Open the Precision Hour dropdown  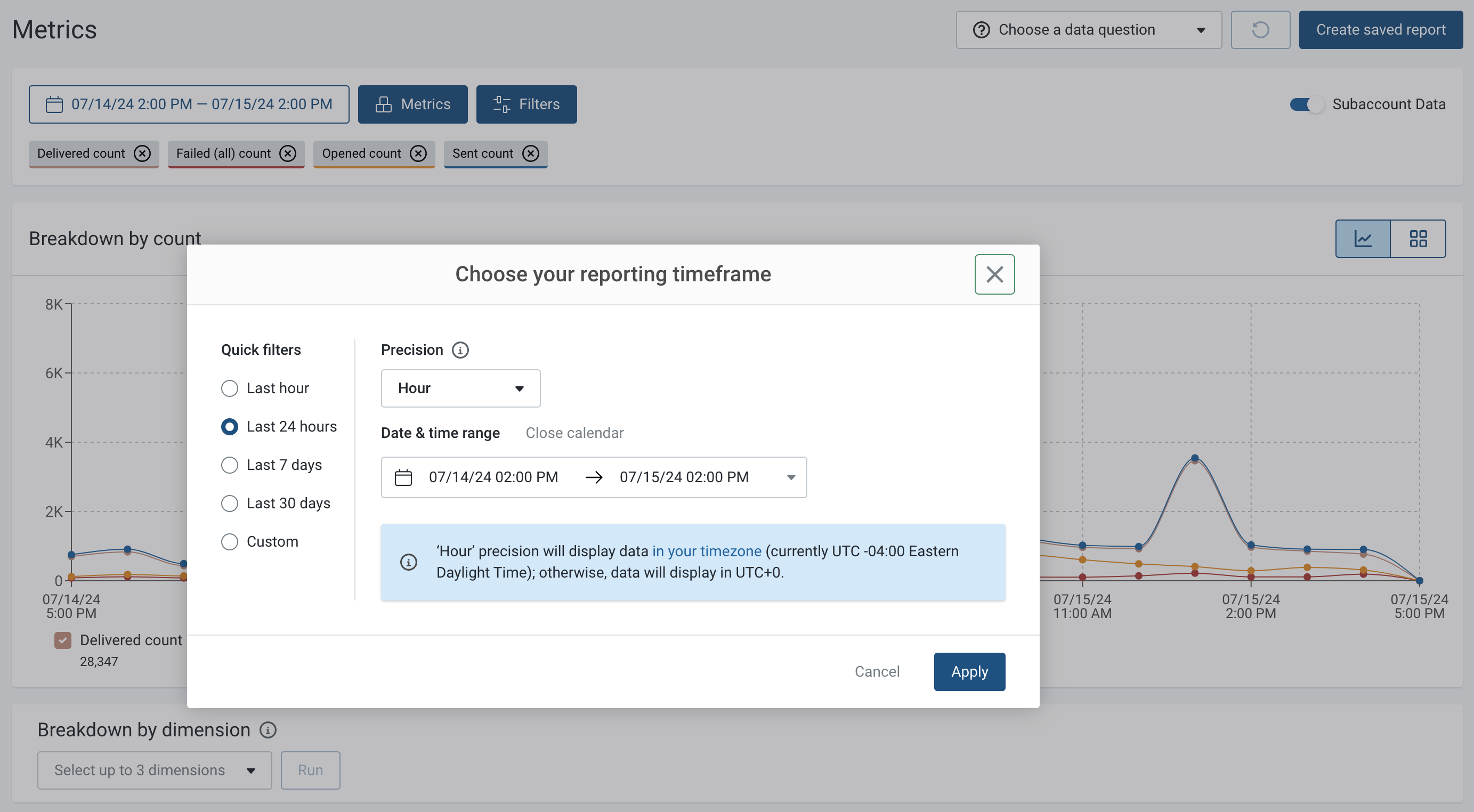(460, 388)
